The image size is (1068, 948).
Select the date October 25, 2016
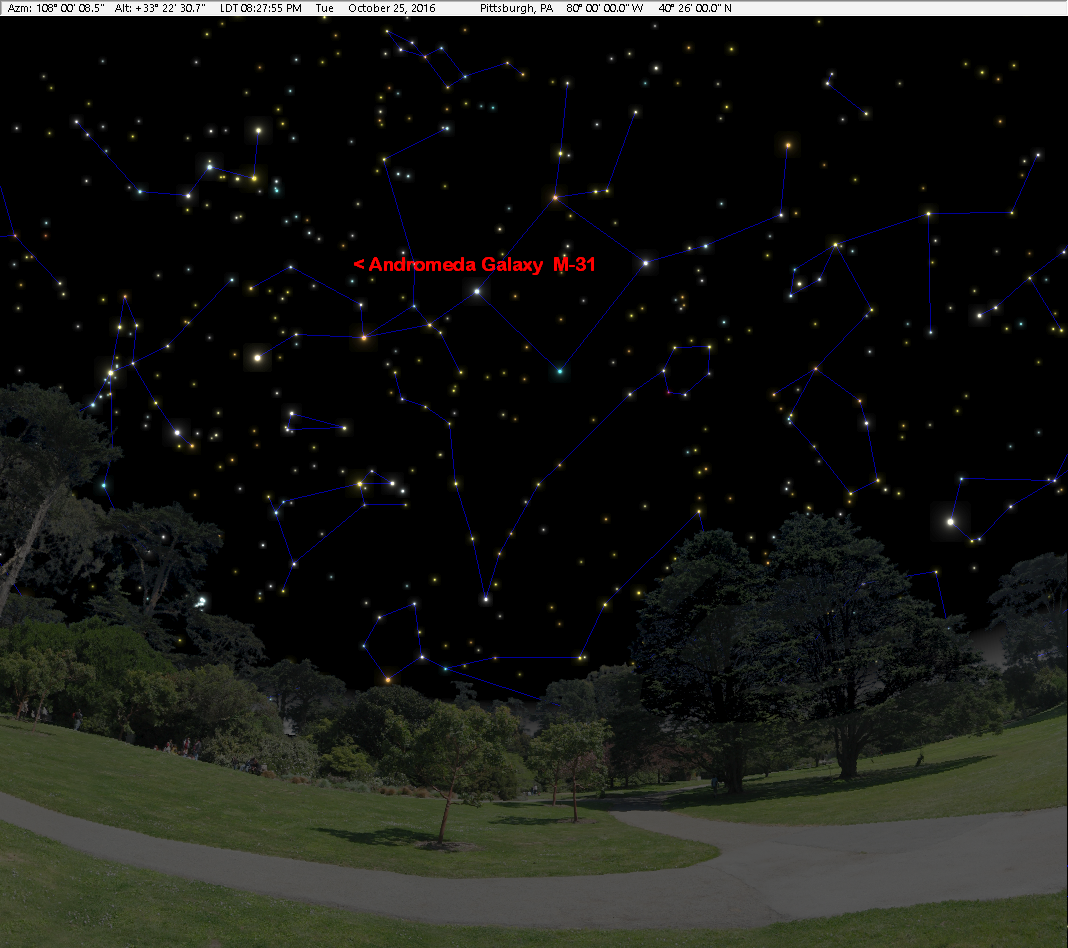point(392,8)
